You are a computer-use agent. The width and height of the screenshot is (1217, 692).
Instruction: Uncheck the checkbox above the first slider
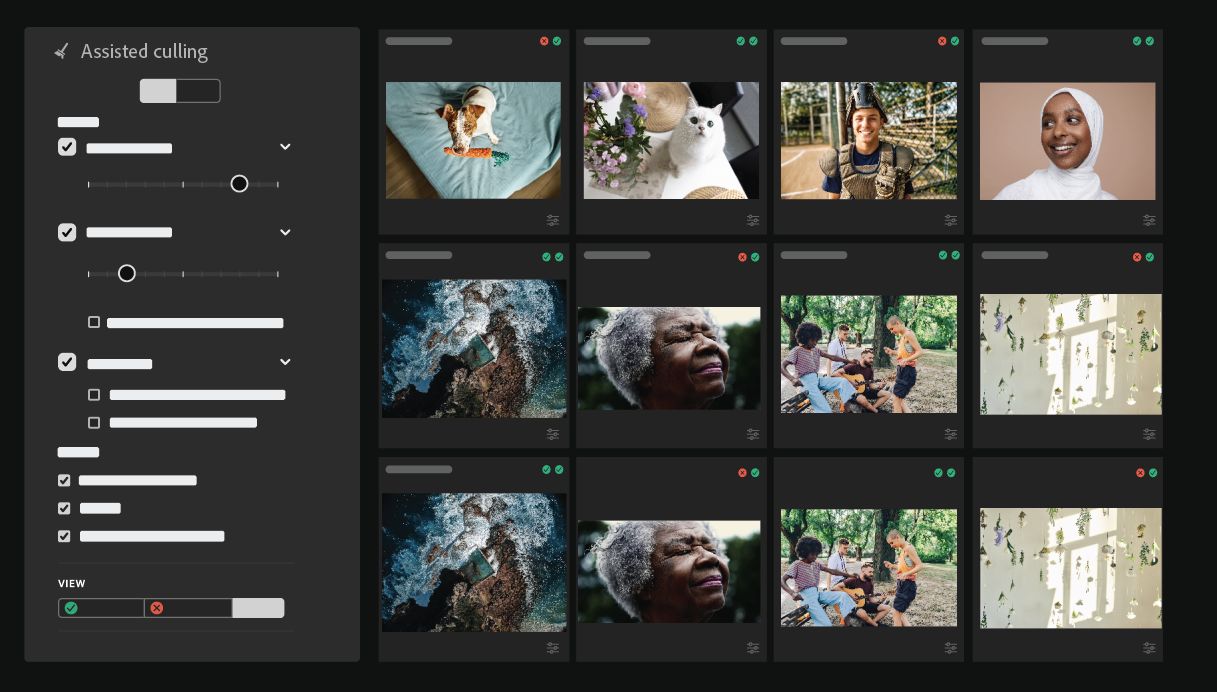[x=67, y=147]
